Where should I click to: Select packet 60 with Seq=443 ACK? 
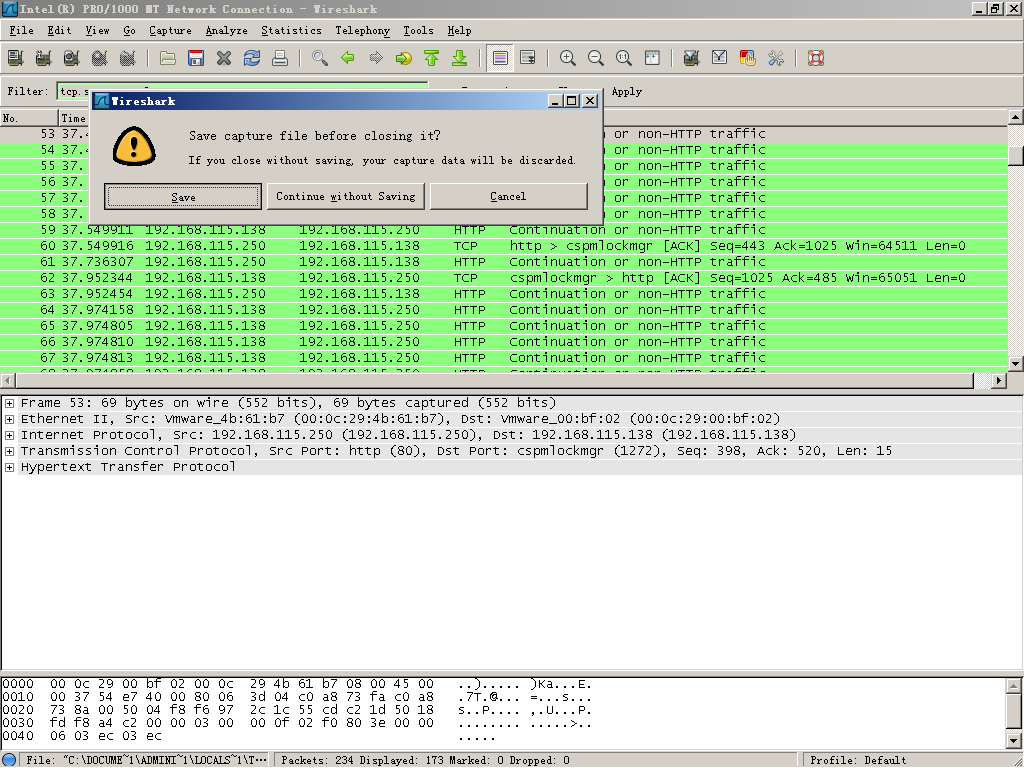tap(503, 246)
